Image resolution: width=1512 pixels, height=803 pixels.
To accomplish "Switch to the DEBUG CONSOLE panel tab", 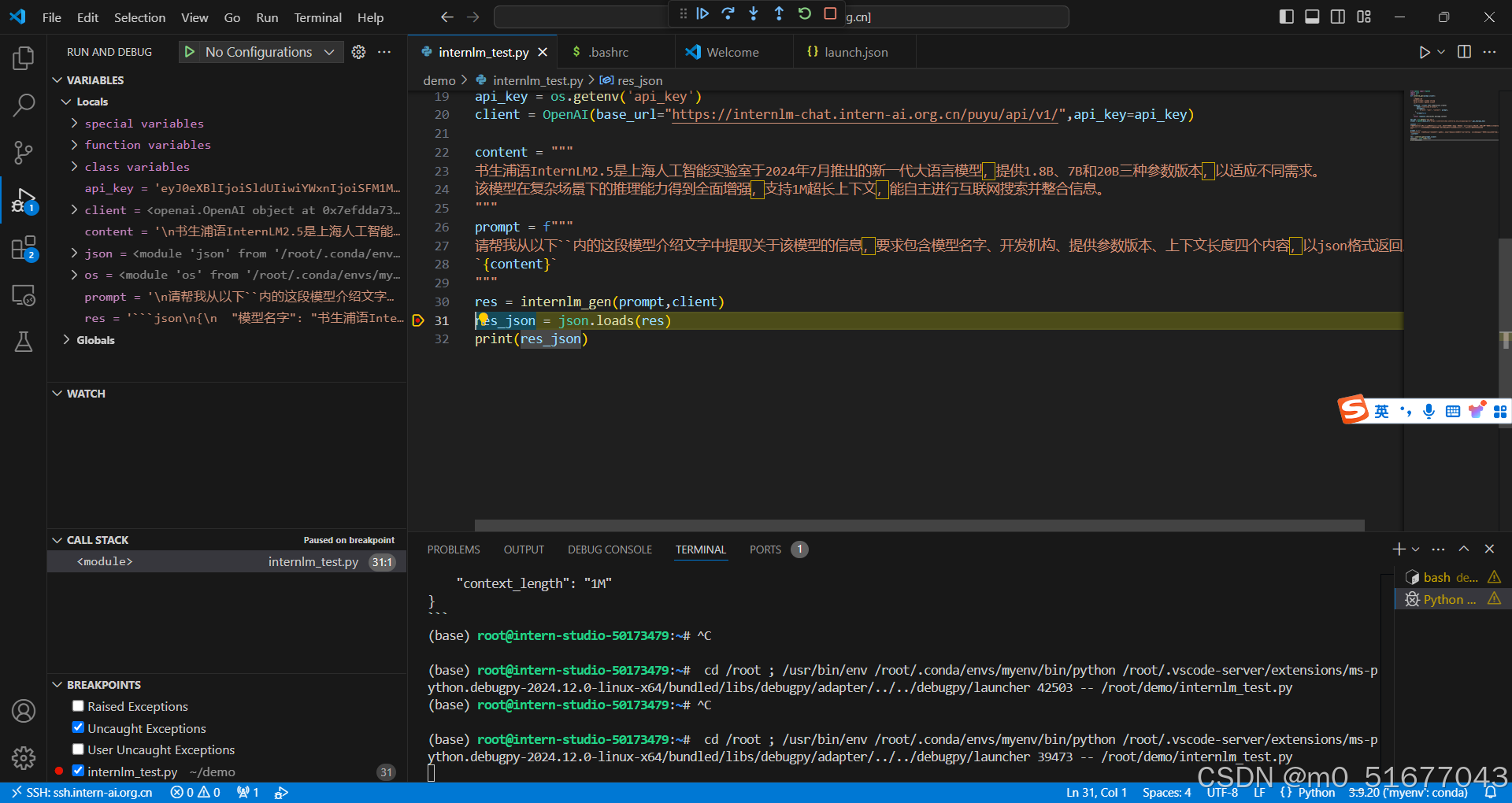I will 610,550.
